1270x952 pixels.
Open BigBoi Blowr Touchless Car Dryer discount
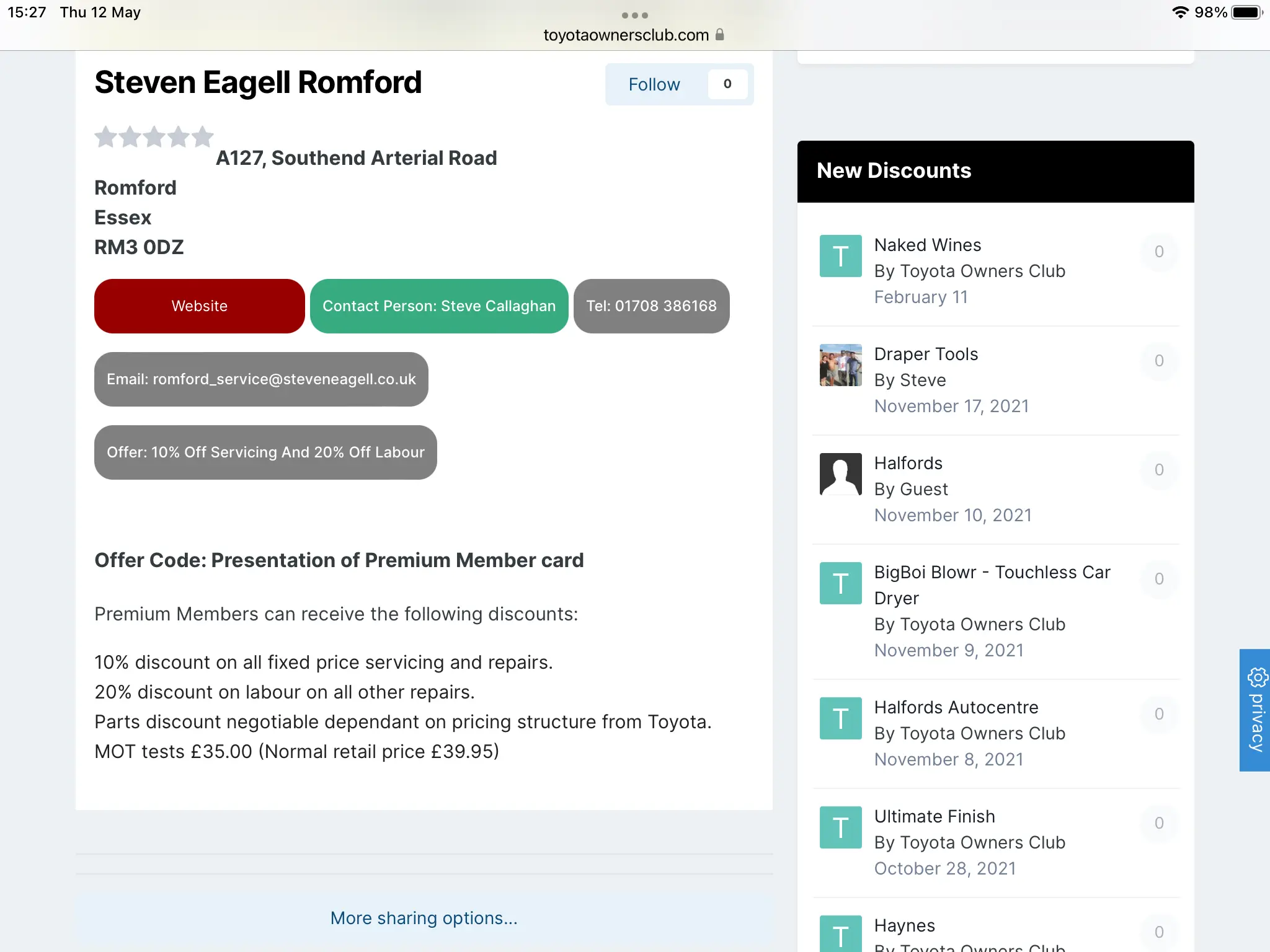992,585
